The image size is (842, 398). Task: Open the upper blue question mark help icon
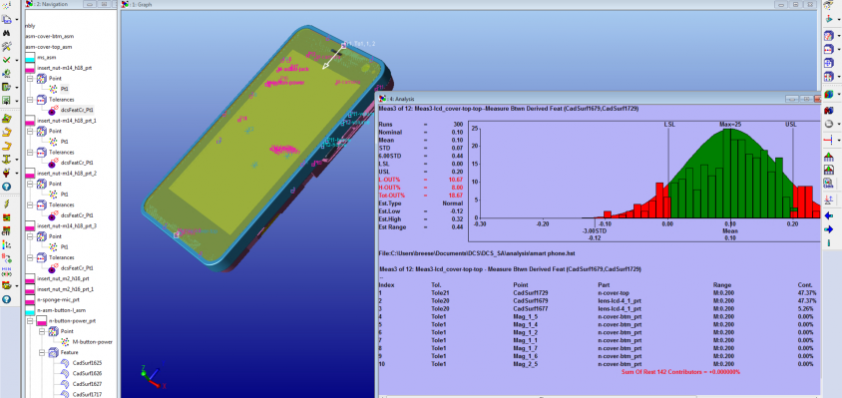7,186
